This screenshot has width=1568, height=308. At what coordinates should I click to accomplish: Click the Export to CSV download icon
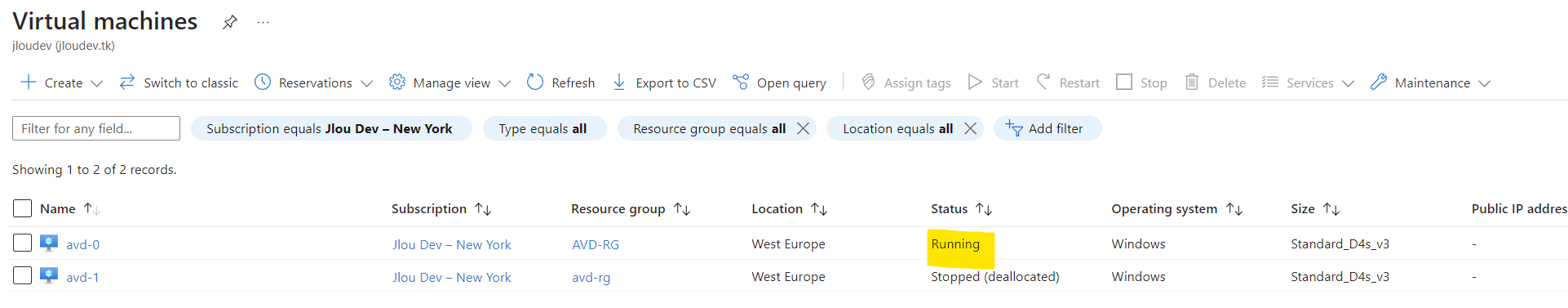(619, 83)
